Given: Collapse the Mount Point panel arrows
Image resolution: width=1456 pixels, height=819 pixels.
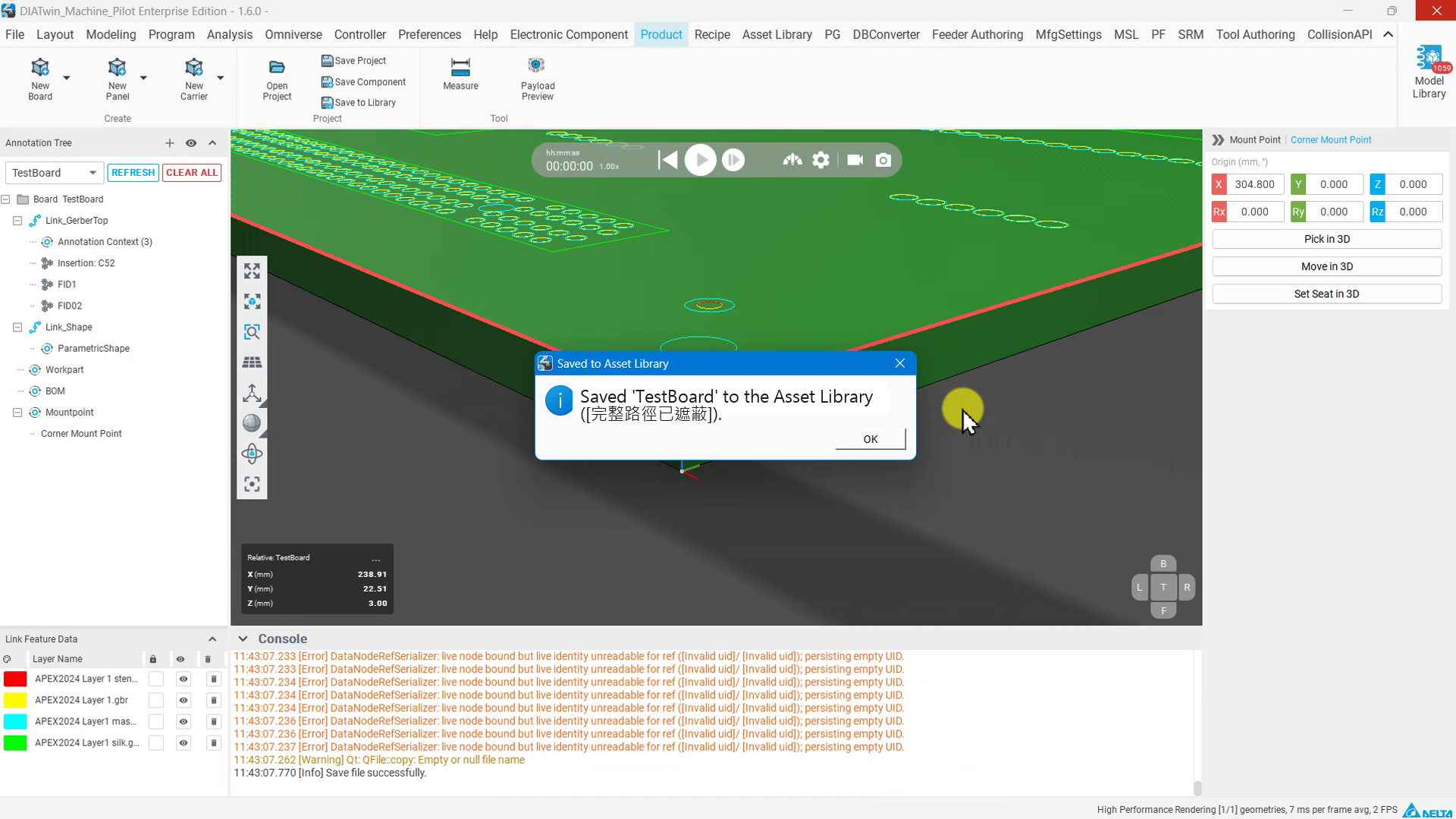Looking at the screenshot, I should point(1218,140).
